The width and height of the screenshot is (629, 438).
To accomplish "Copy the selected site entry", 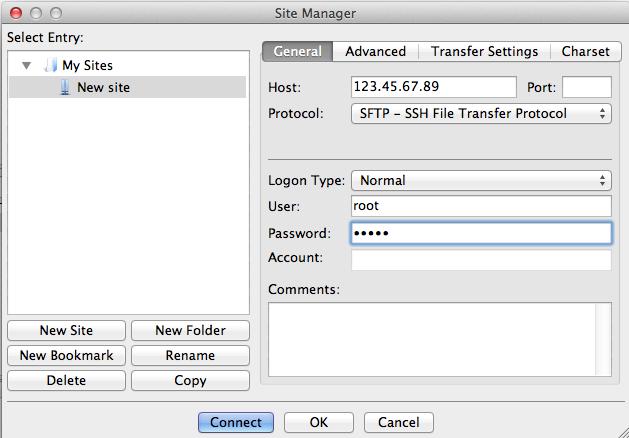I will [190, 381].
